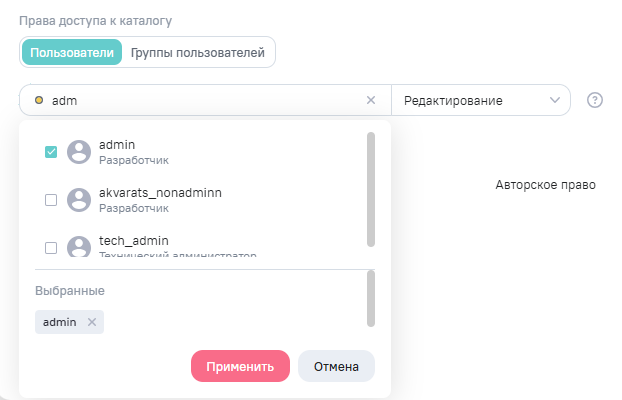
Task: Click the user list scrollbar
Action: pos(371,188)
